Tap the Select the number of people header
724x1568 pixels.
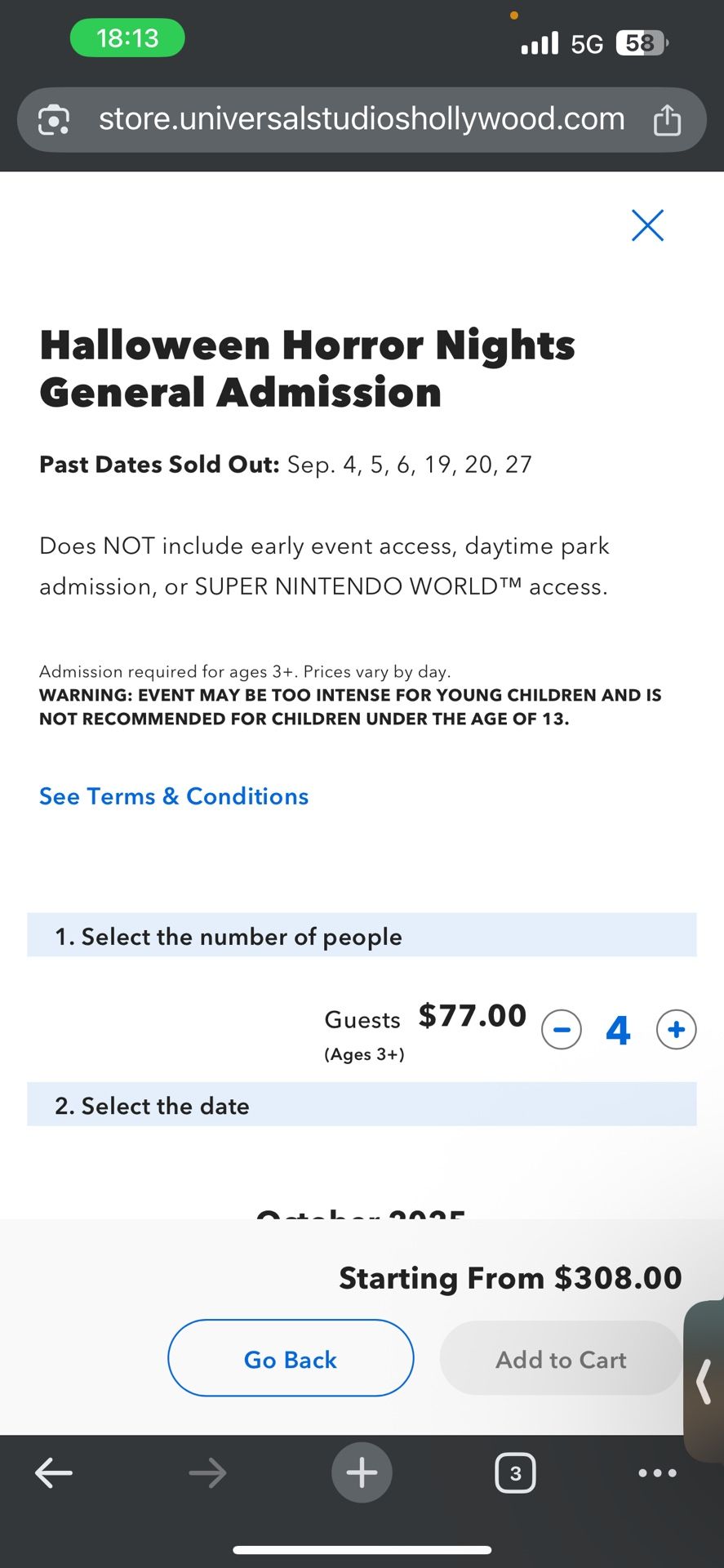362,936
